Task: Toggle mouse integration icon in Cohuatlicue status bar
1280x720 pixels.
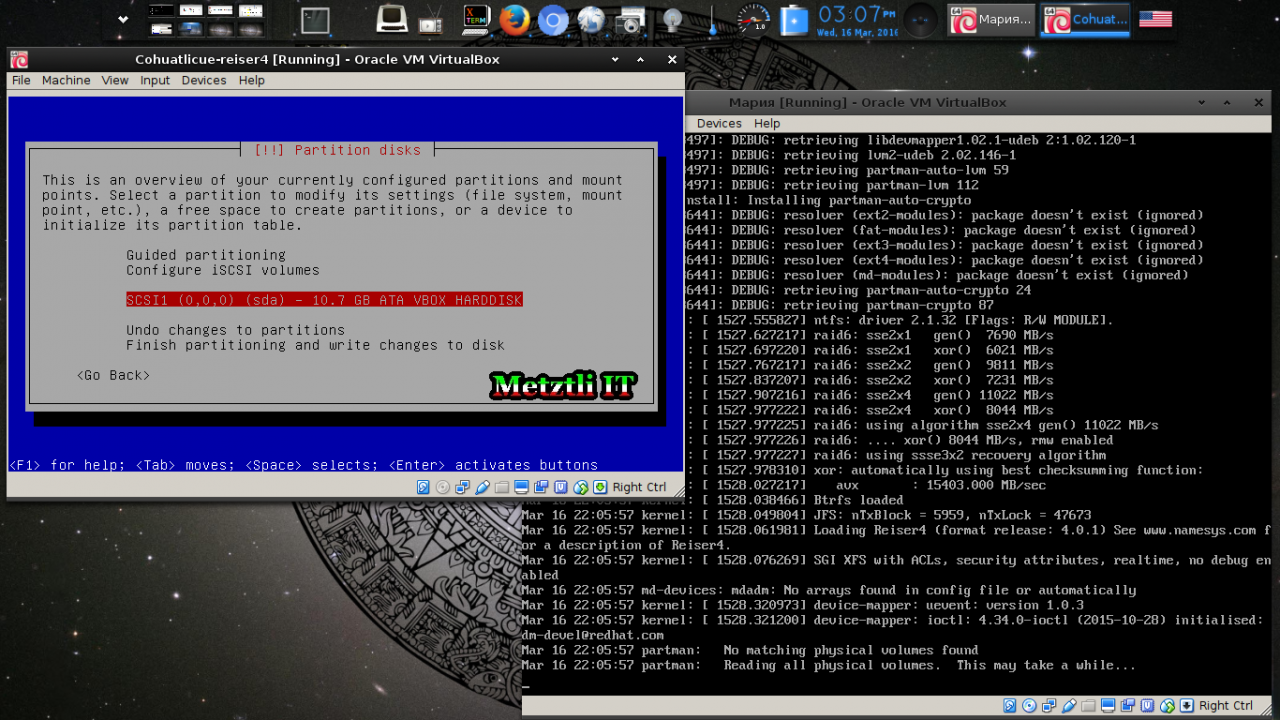Action: (x=580, y=487)
